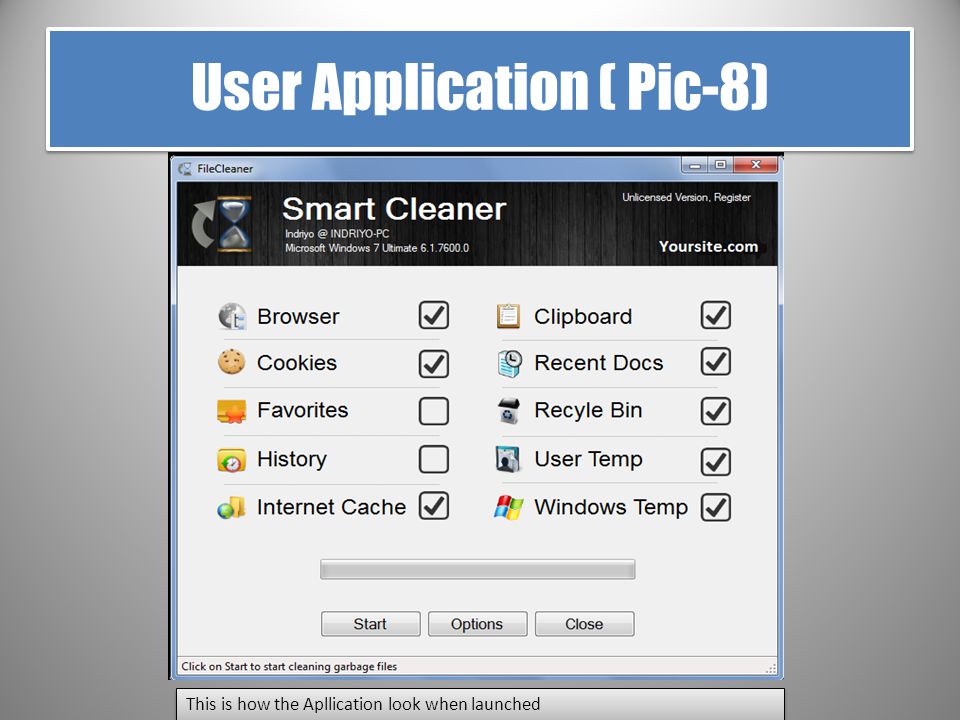Screen dimensions: 960x720
Task: Click the Recent Docs label
Action: coord(599,363)
